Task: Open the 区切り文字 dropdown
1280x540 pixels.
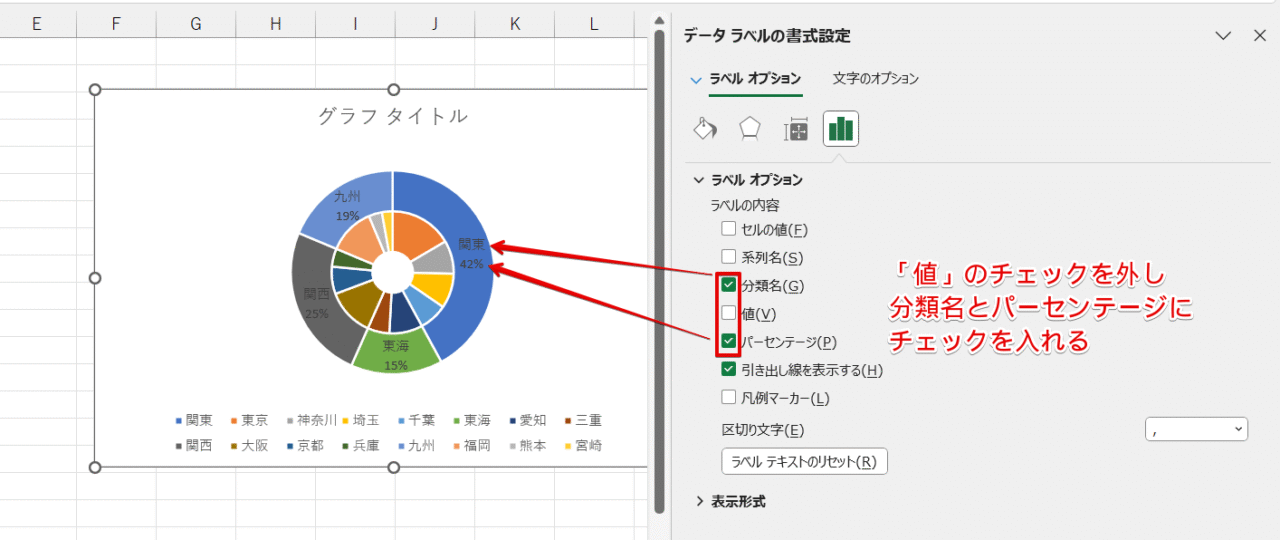Action: coord(1196,429)
